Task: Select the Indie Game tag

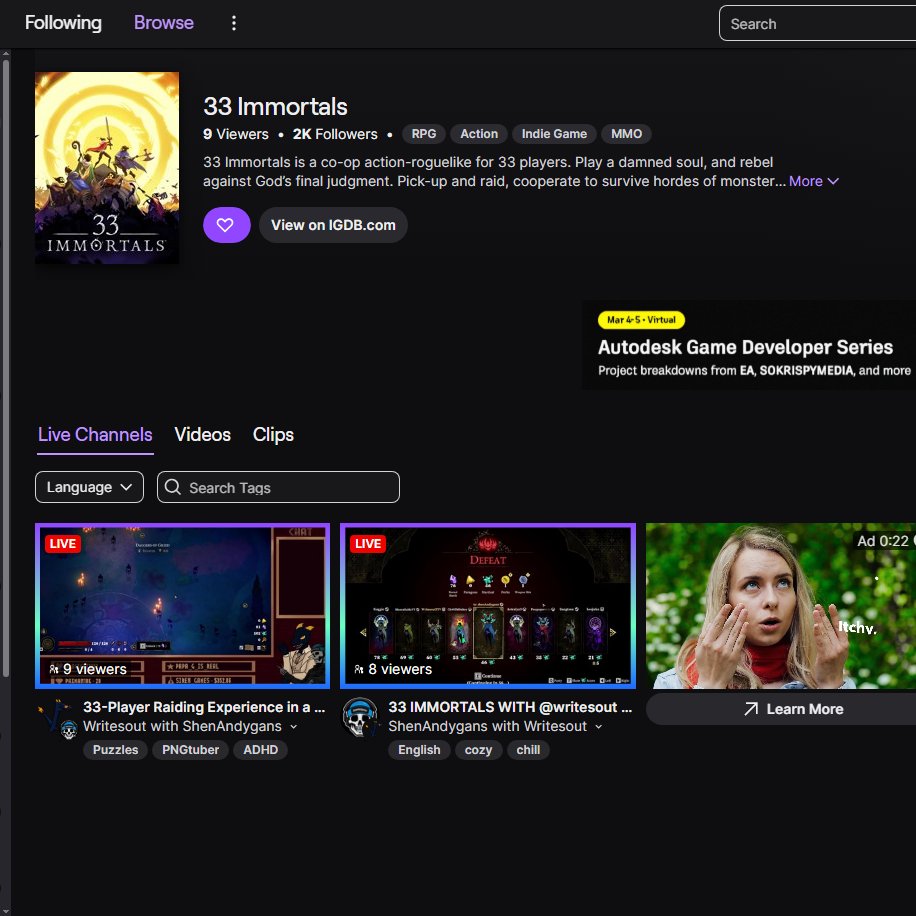Action: click(554, 134)
